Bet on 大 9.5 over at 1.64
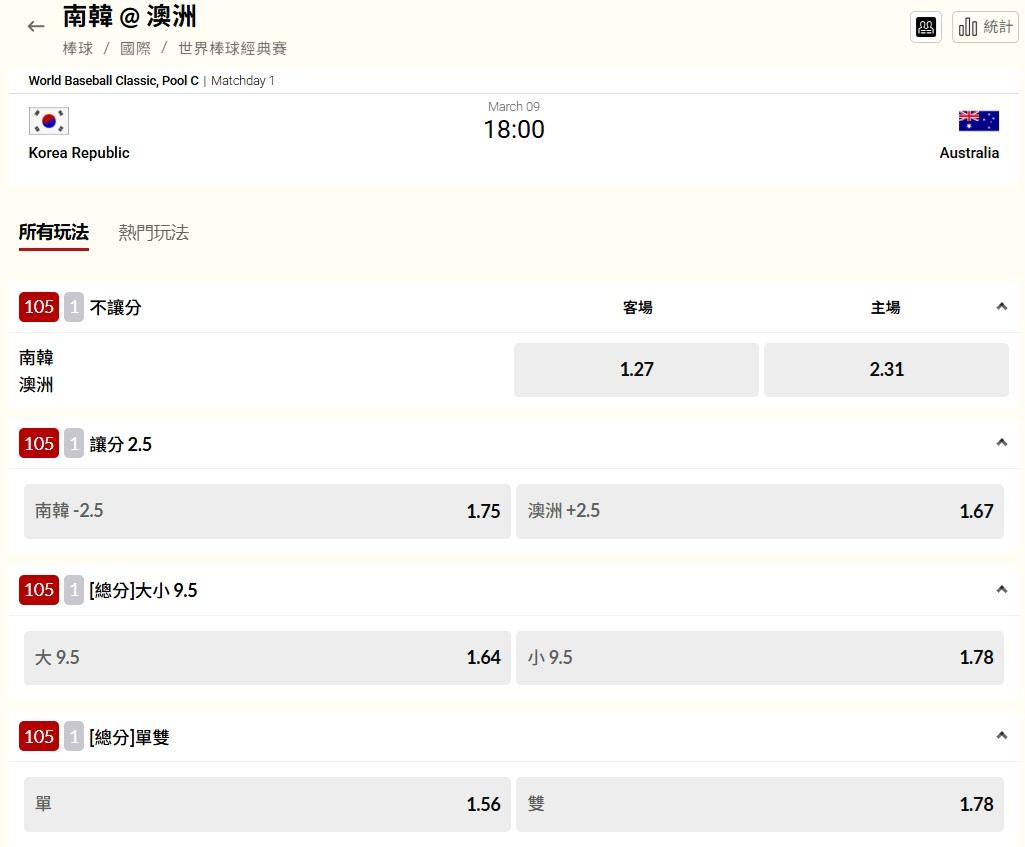This screenshot has width=1025, height=847. (267, 658)
